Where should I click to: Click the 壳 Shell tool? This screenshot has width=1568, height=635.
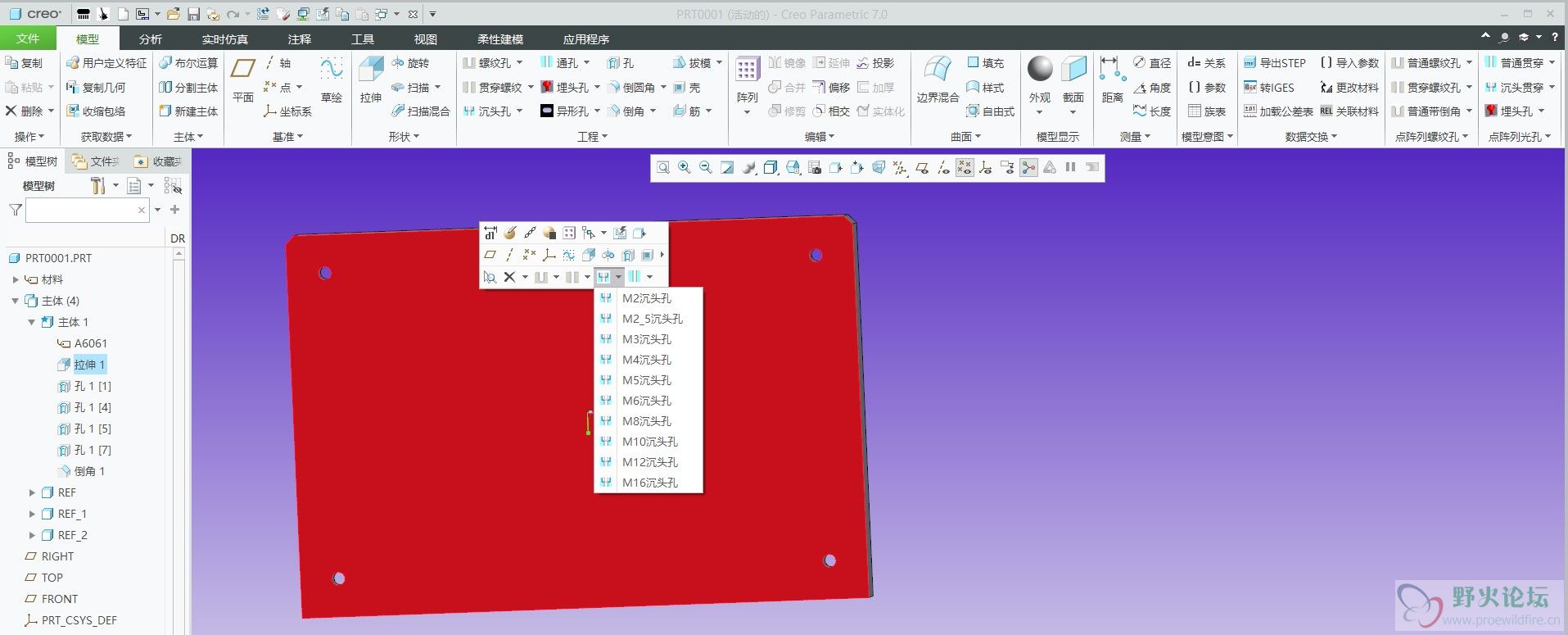click(x=687, y=88)
